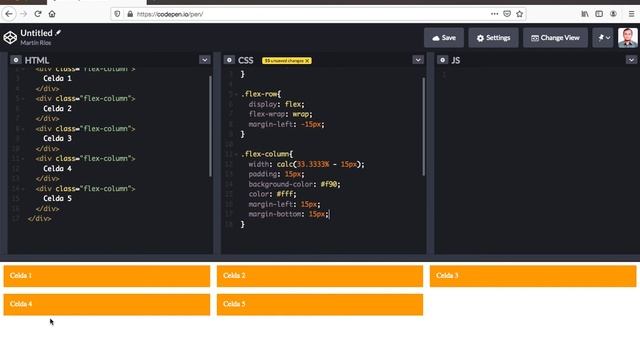The width and height of the screenshot is (640, 360).
Task: Click the padlock site security icon
Action: (130, 14)
